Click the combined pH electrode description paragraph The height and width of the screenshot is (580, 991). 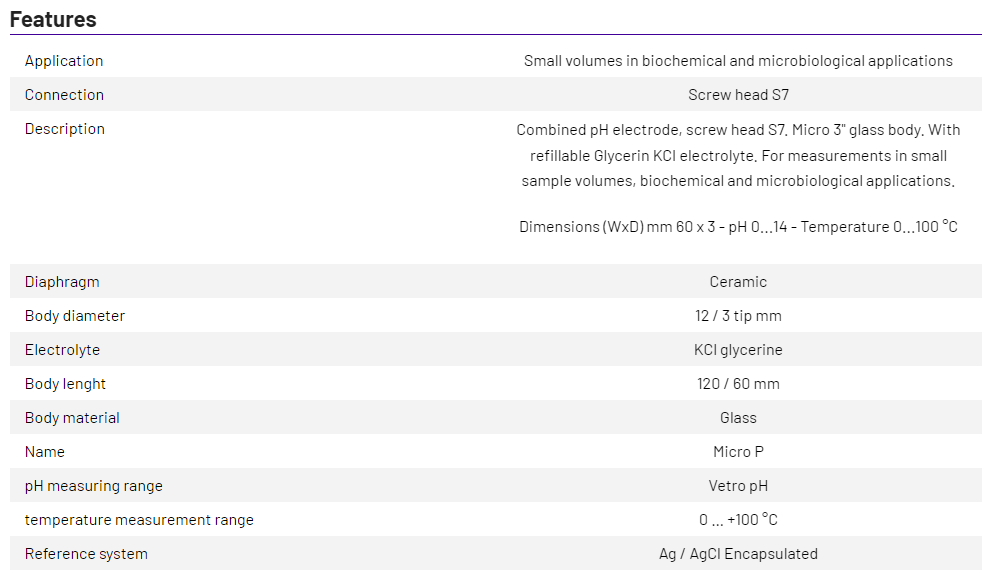click(x=738, y=155)
